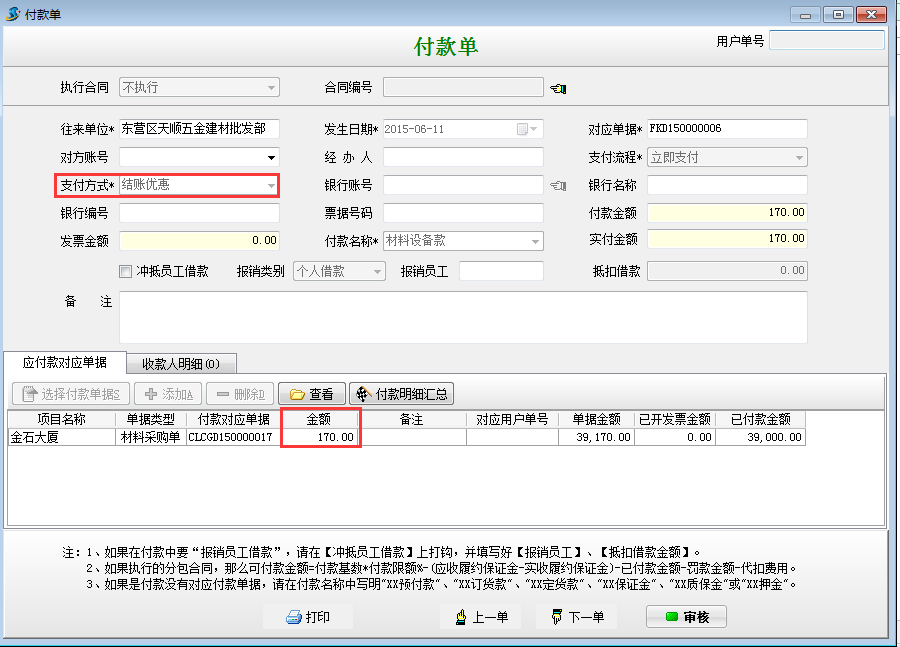This screenshot has width=900, height=647.
Task: Click the 审核 approve button
Action: (x=686, y=617)
